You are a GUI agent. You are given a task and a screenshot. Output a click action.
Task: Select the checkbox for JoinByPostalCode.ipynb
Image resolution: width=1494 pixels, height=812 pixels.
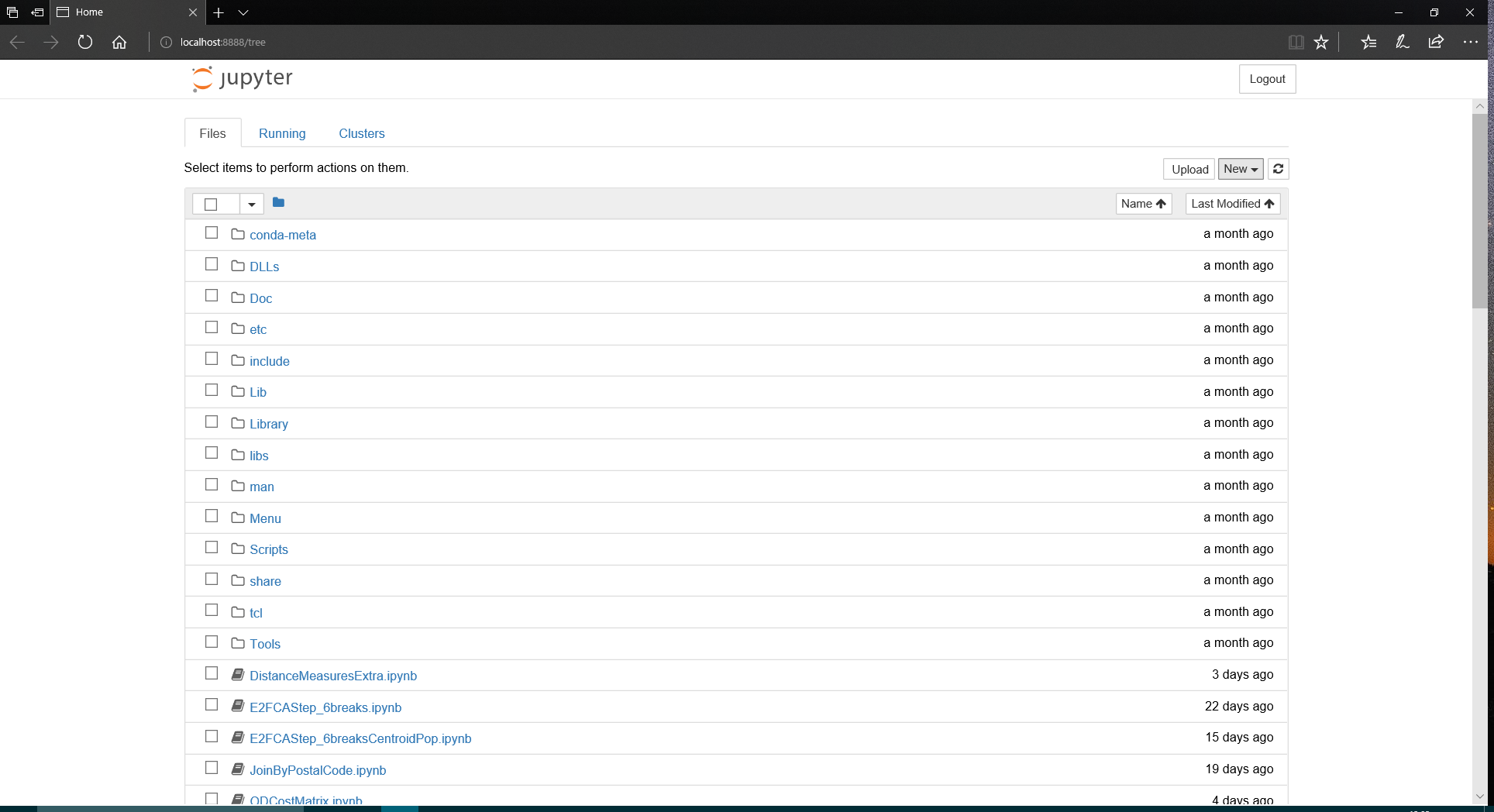click(x=212, y=767)
